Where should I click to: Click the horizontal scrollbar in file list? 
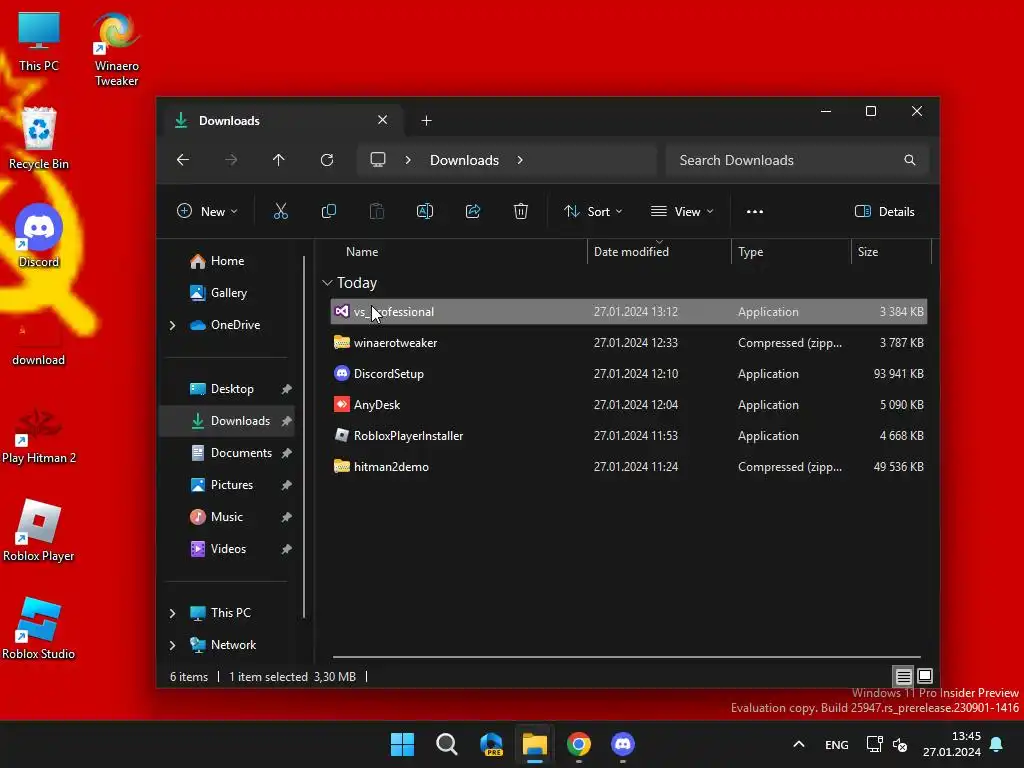pyautogui.click(x=627, y=657)
